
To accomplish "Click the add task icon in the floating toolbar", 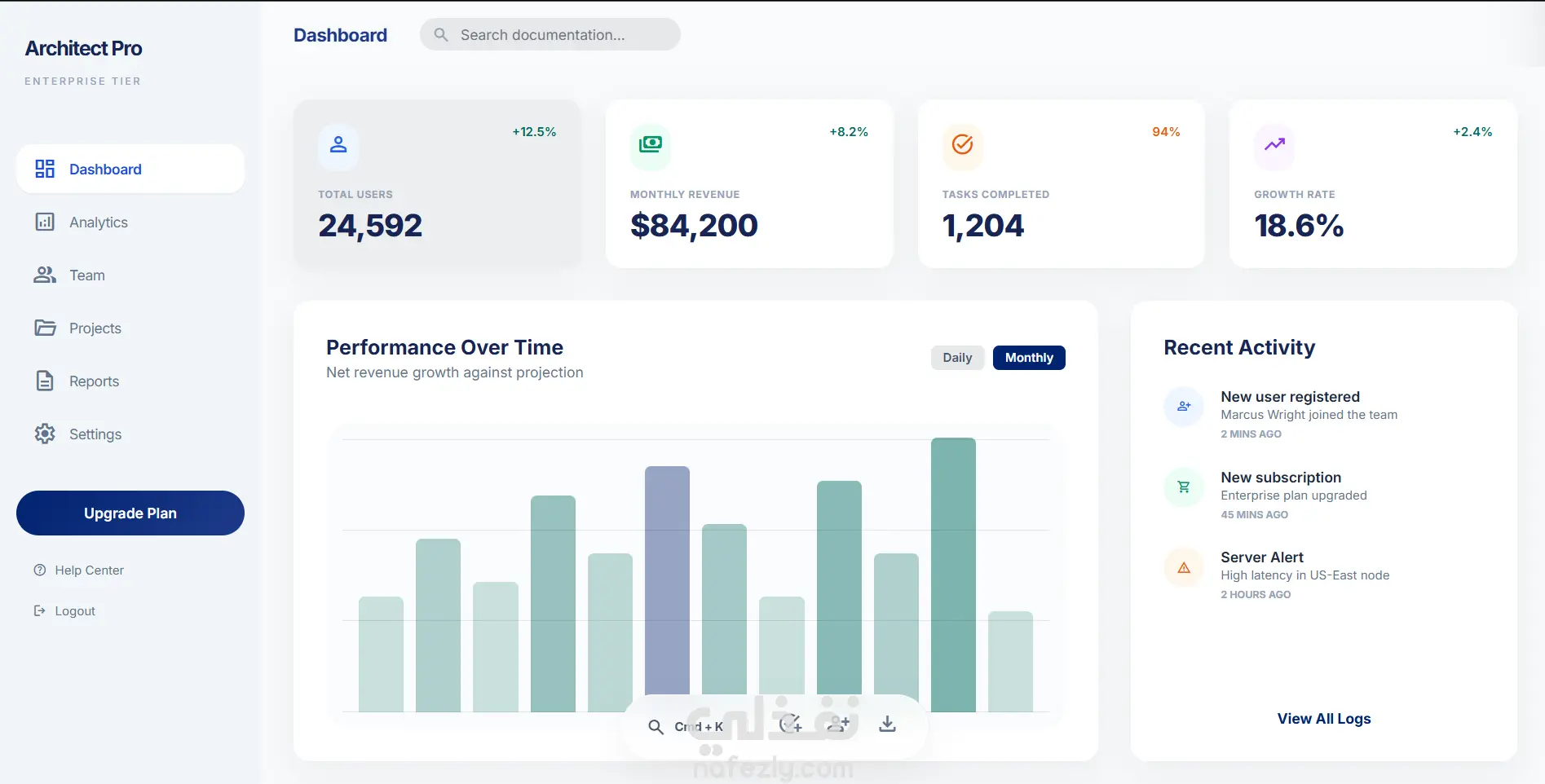I will point(790,725).
